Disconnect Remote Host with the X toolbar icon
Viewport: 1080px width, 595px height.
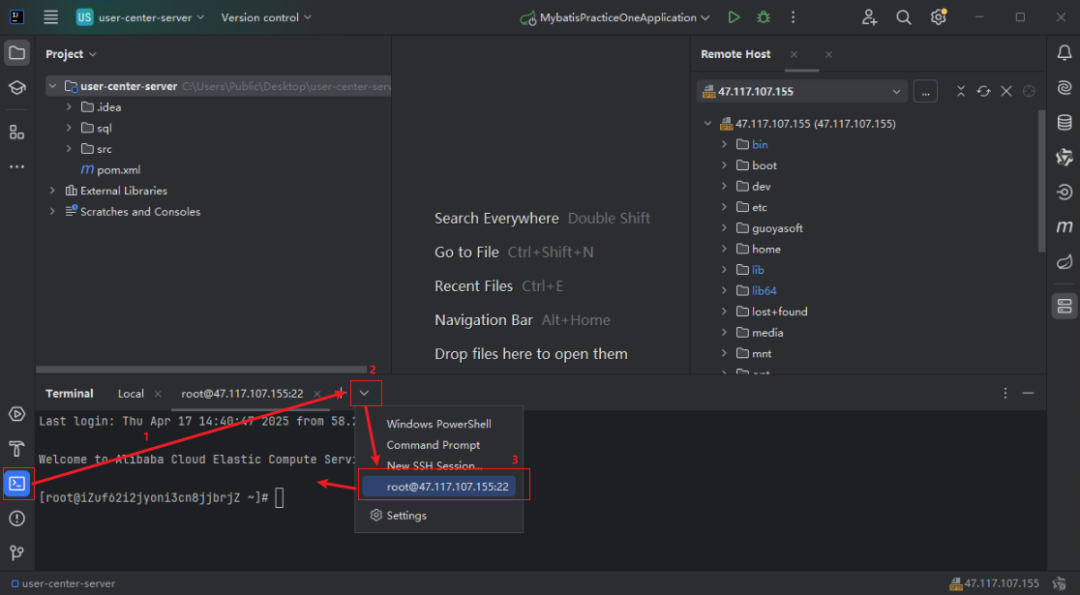1006,91
